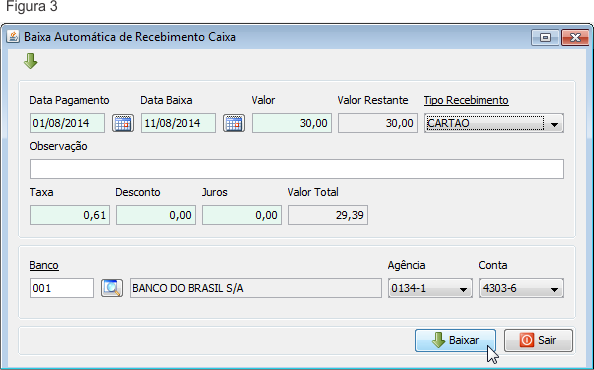Screen dimensions: 594x370
Task: Click the Data Pagamento date field
Action: click(x=67, y=123)
